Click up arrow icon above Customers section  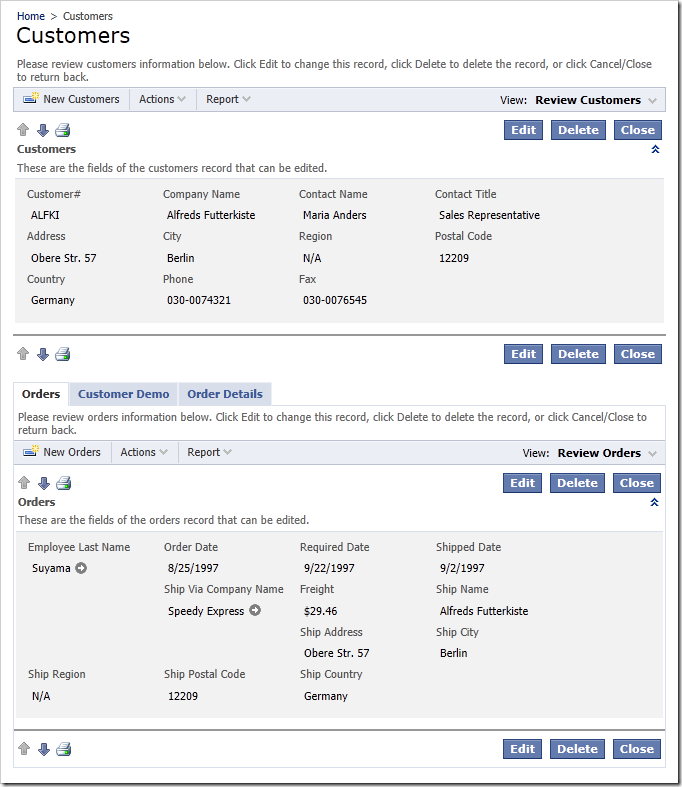pyautogui.click(x=23, y=130)
